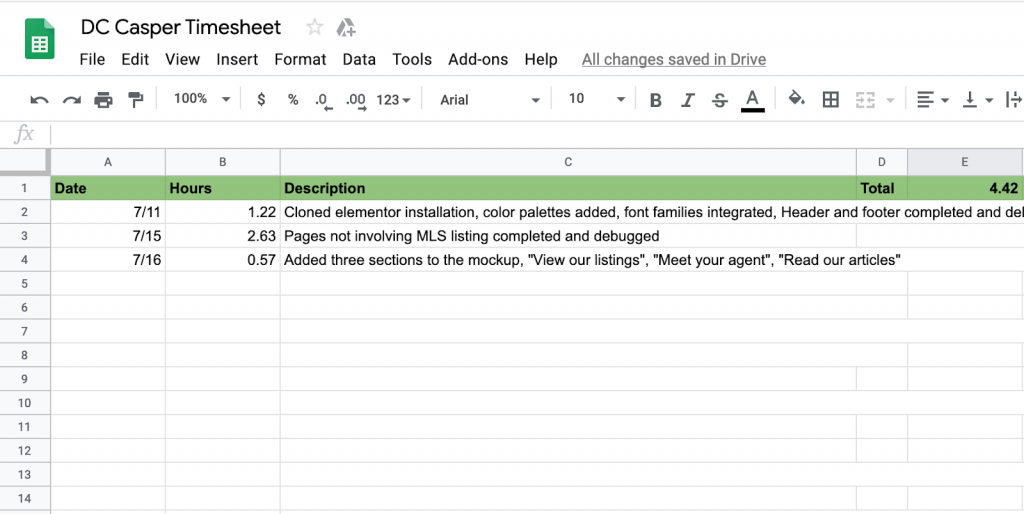Print the spreadsheet using printer icon
The height and width of the screenshot is (514, 1024).
[103, 100]
